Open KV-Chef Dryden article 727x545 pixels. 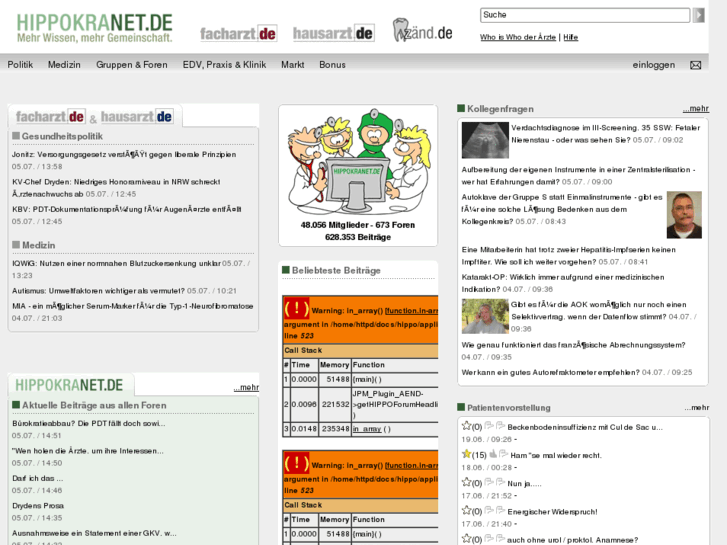tap(116, 188)
